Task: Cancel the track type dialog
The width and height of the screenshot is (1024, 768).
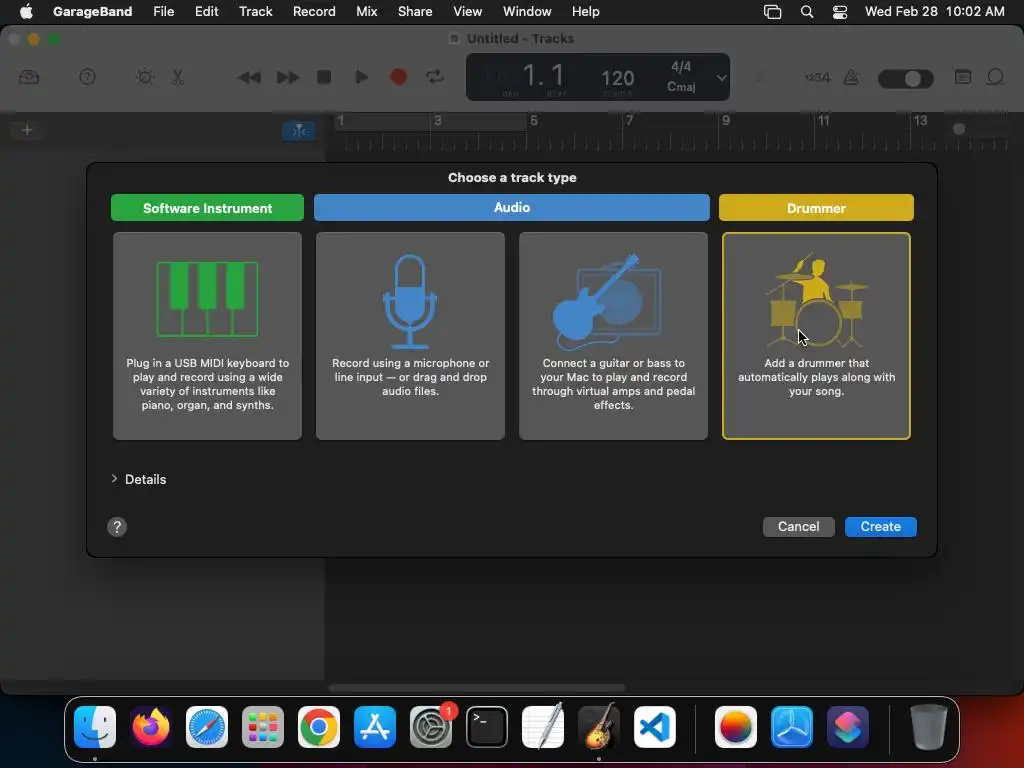Action: tap(798, 526)
